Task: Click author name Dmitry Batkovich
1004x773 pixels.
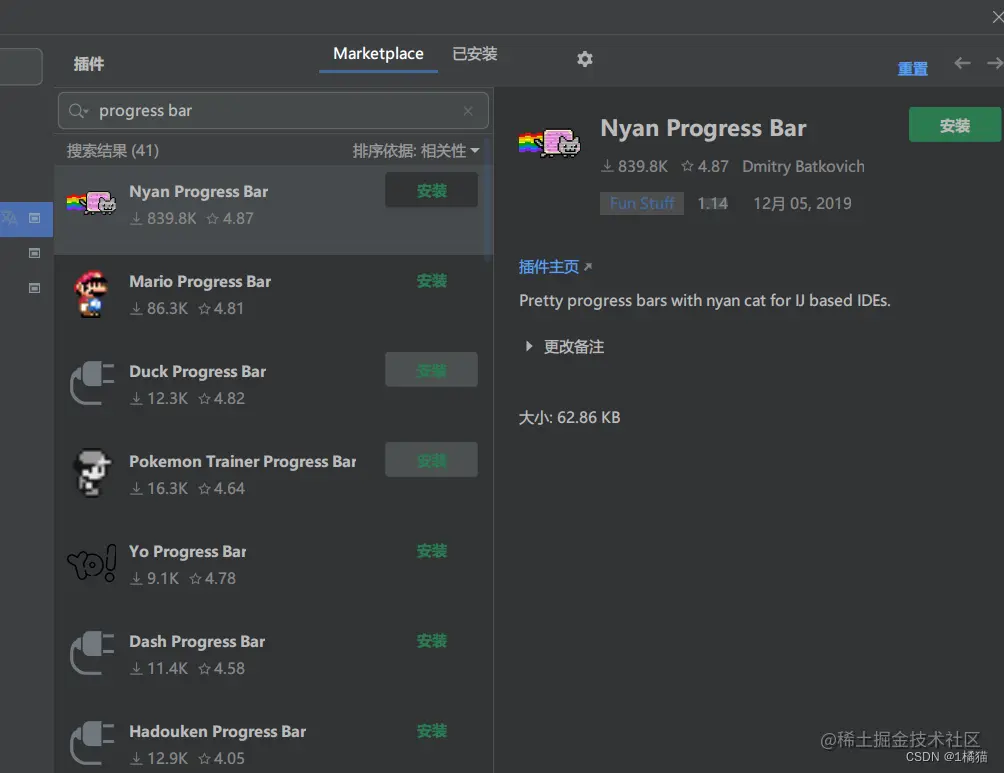Action: 803,167
